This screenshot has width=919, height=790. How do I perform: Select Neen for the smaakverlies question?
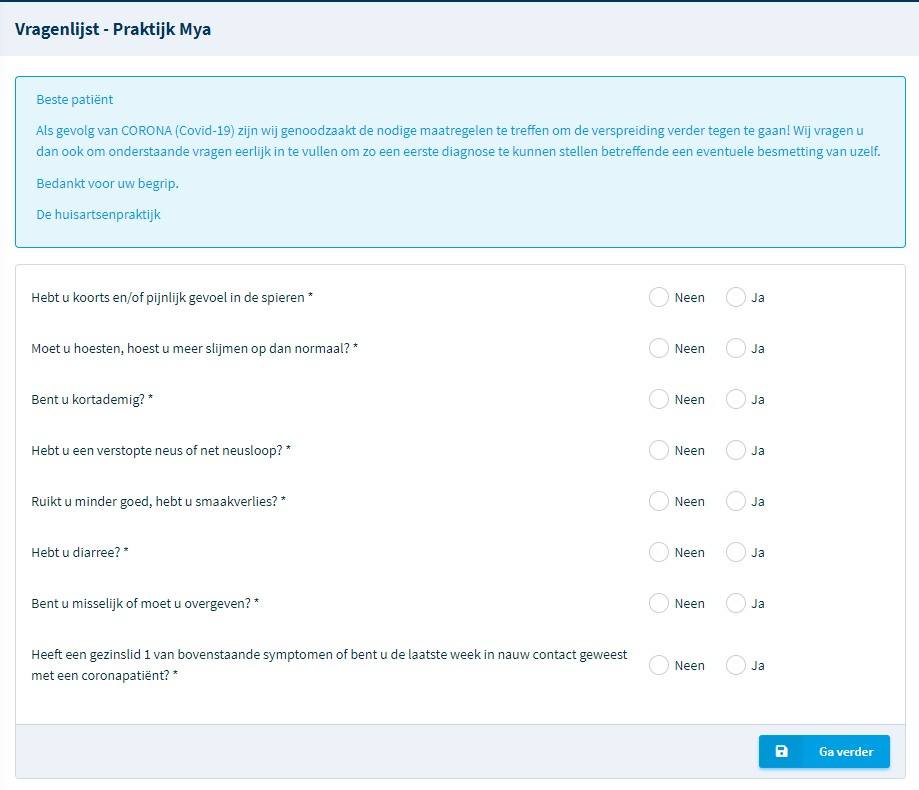point(659,501)
